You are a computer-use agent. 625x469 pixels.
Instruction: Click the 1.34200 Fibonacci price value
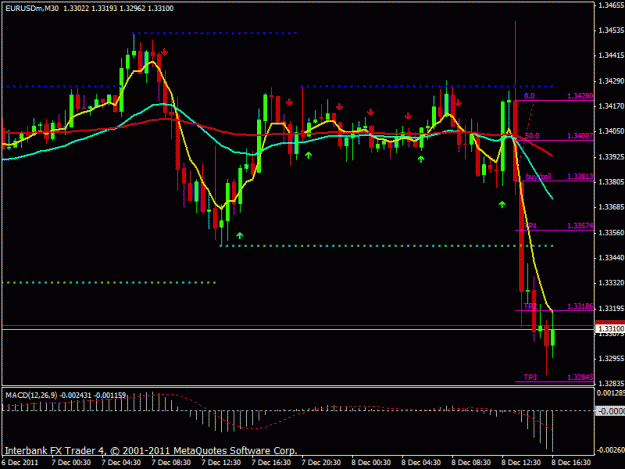coord(580,96)
